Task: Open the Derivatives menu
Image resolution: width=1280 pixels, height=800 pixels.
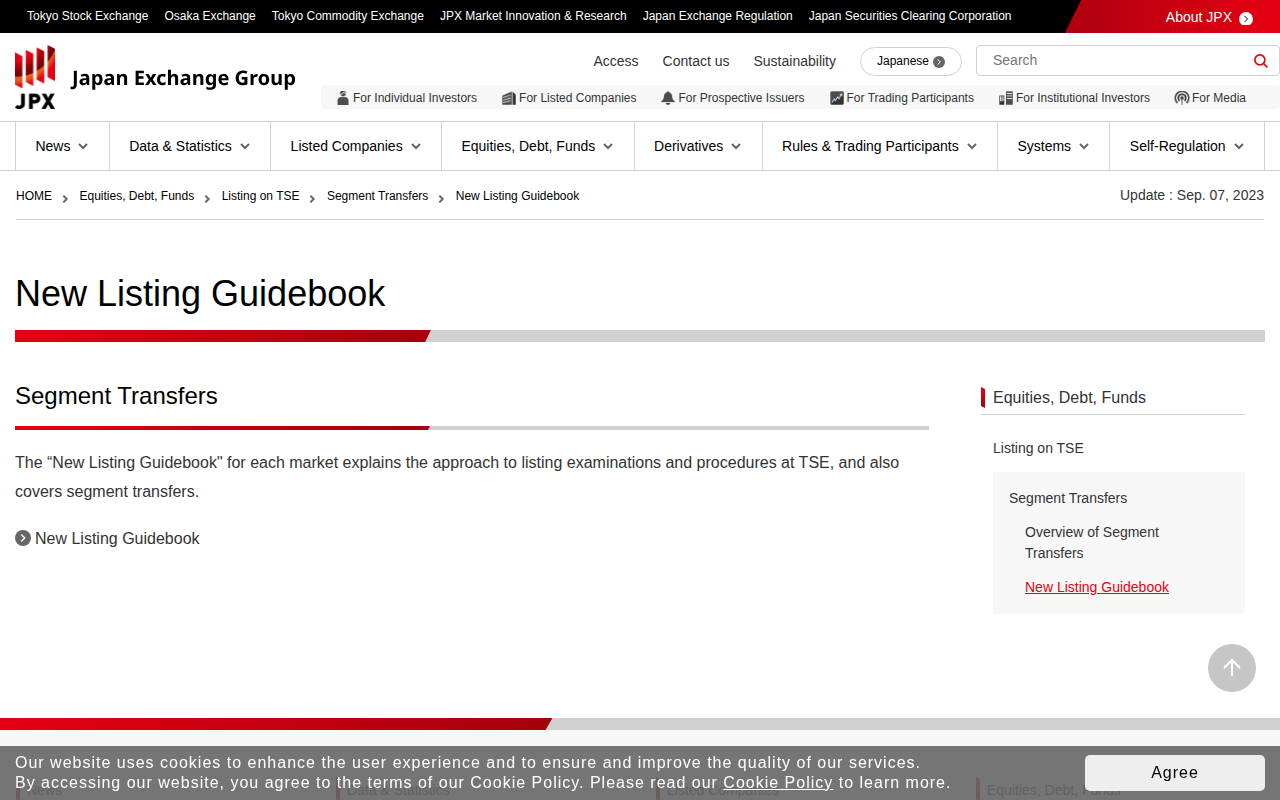Action: (x=698, y=146)
